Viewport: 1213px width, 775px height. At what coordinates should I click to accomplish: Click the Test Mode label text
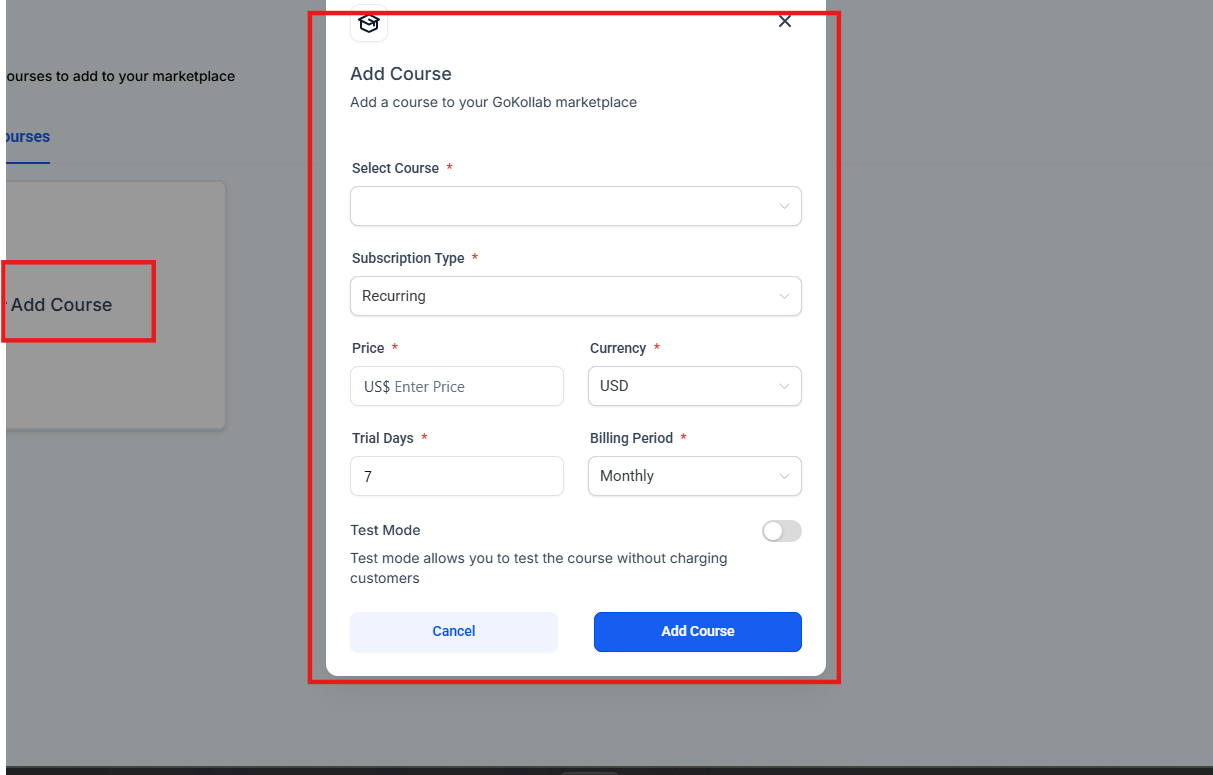pyautogui.click(x=385, y=530)
